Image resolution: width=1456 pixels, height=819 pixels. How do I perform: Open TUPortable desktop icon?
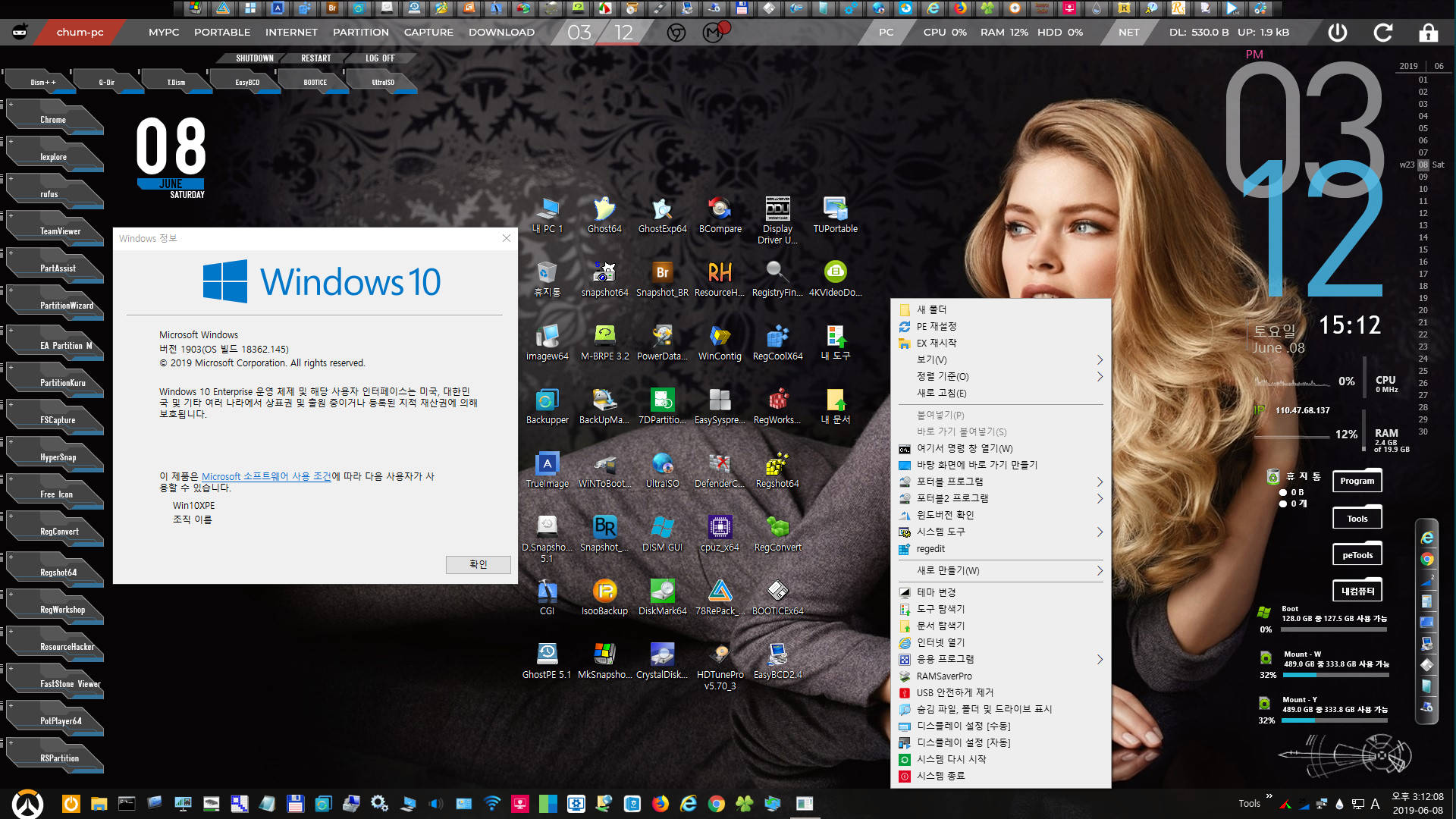835,215
